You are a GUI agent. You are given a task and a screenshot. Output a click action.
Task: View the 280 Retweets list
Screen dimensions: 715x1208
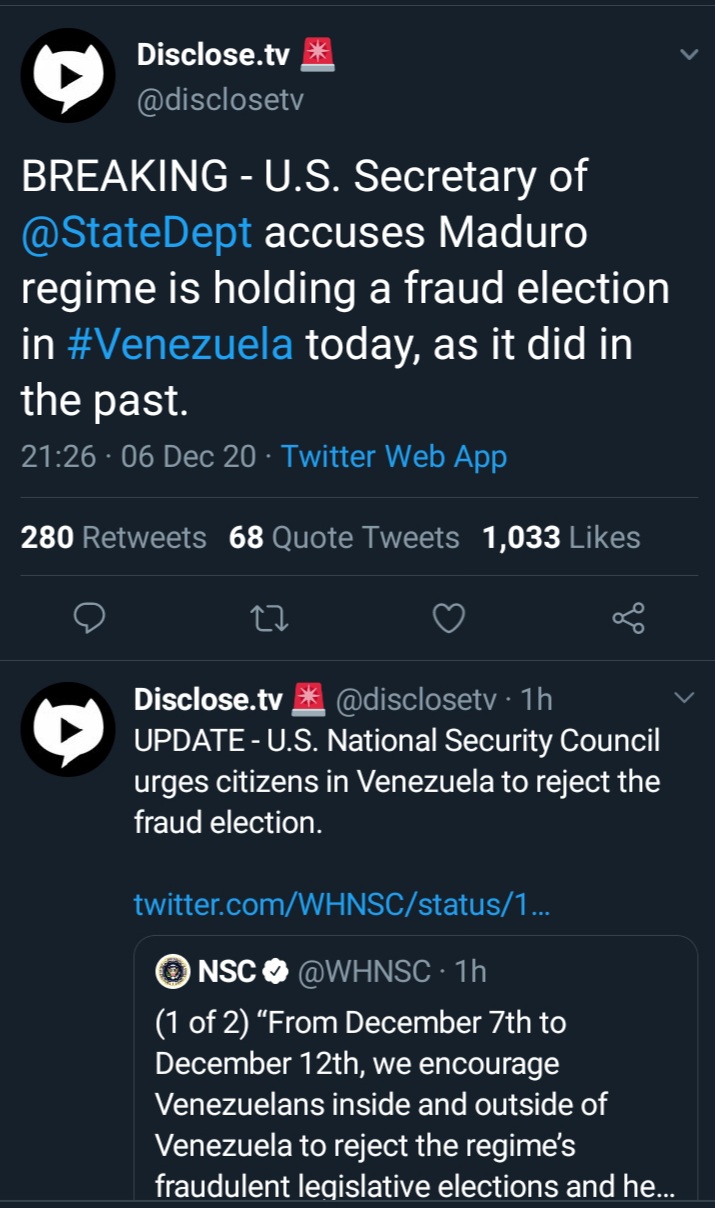[113, 537]
